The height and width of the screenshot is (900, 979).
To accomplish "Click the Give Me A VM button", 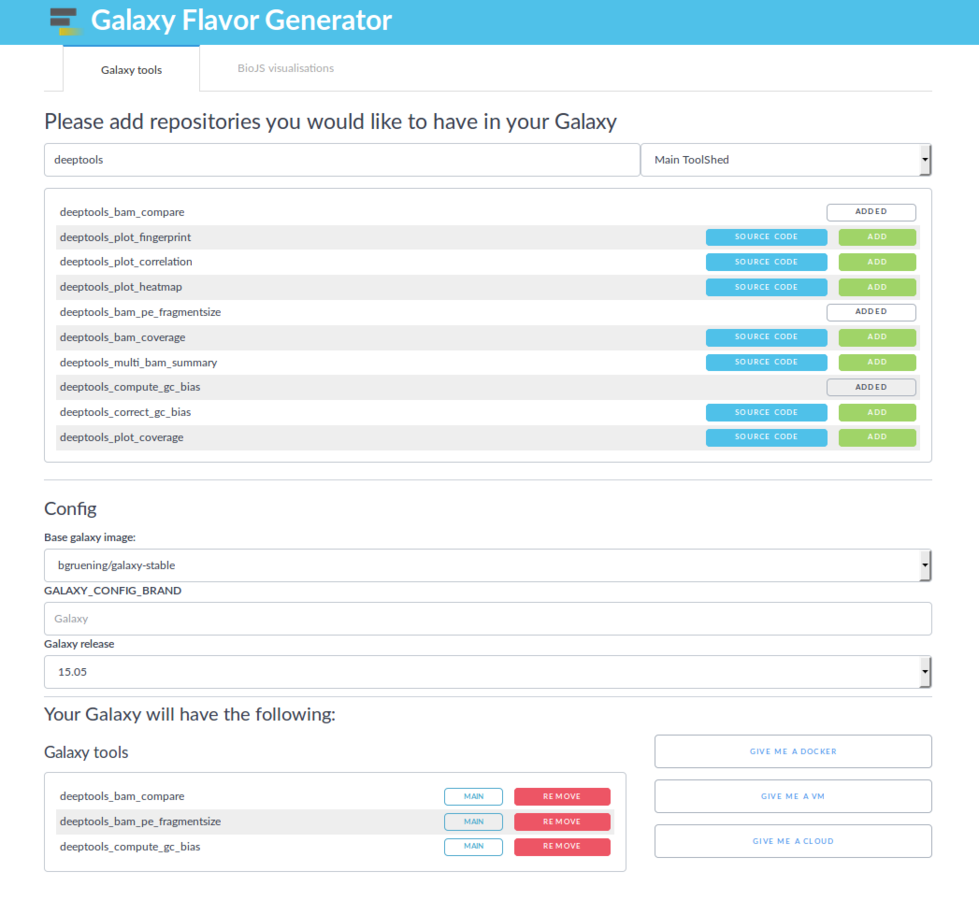I will click(x=793, y=796).
